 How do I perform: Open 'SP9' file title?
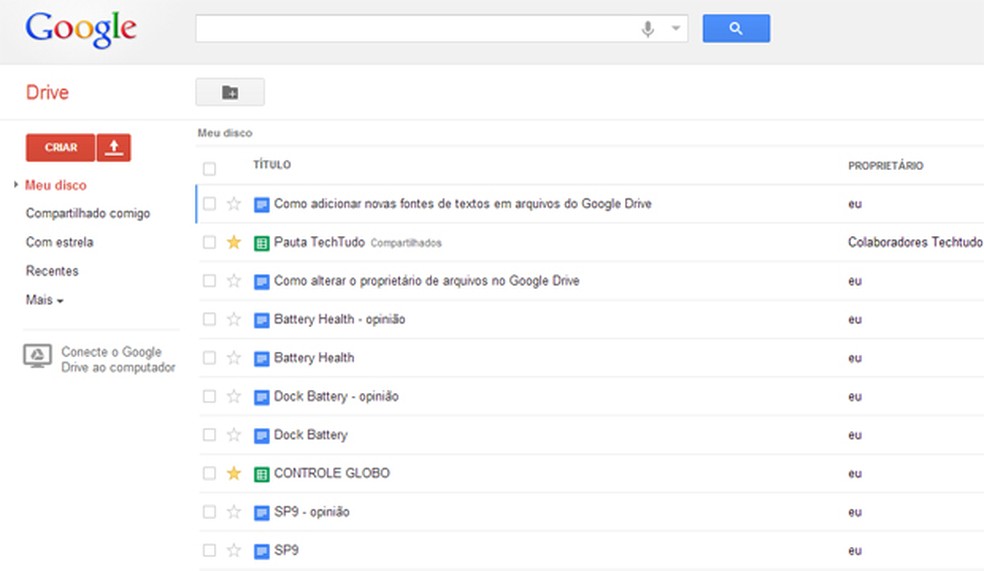coord(286,550)
